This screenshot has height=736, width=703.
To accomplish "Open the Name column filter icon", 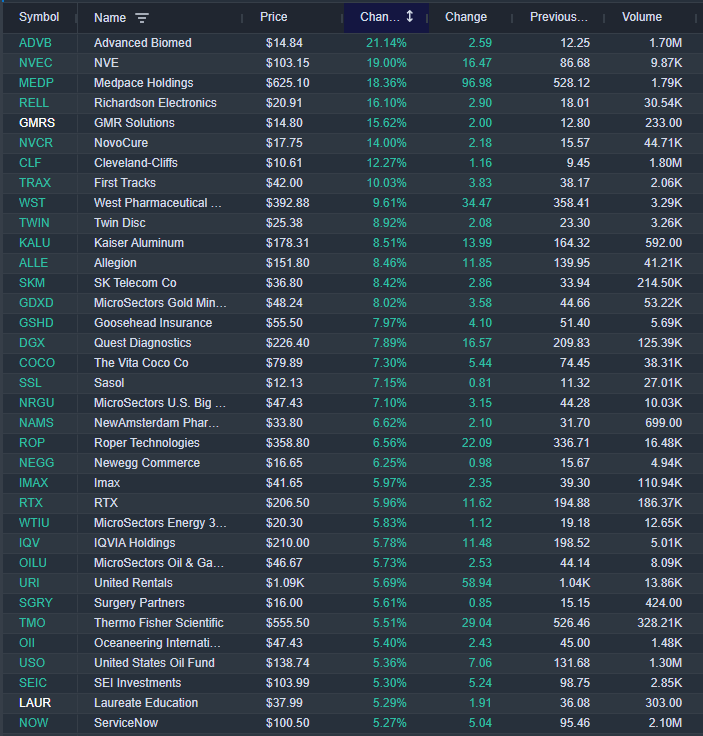I will pyautogui.click(x=142, y=18).
